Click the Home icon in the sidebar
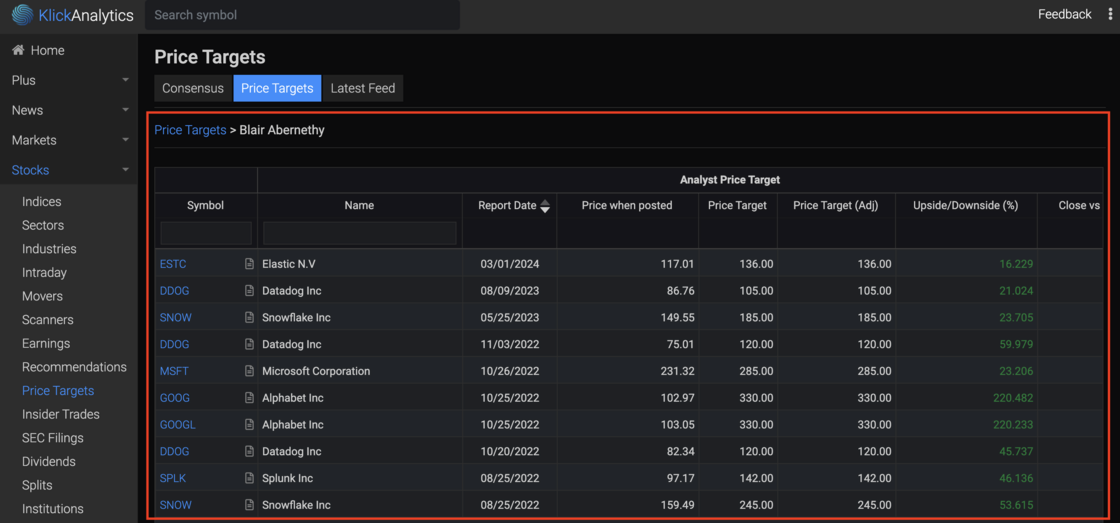Screen dimensions: 1120x523 click(x=19, y=50)
